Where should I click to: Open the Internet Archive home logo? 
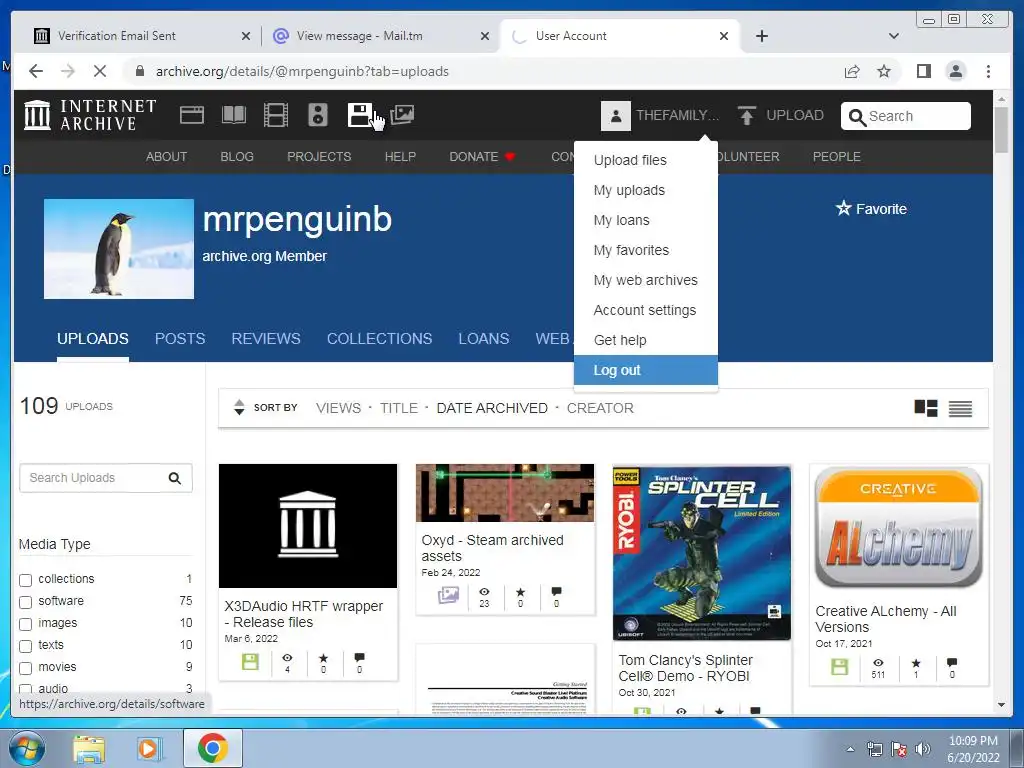tap(90, 115)
